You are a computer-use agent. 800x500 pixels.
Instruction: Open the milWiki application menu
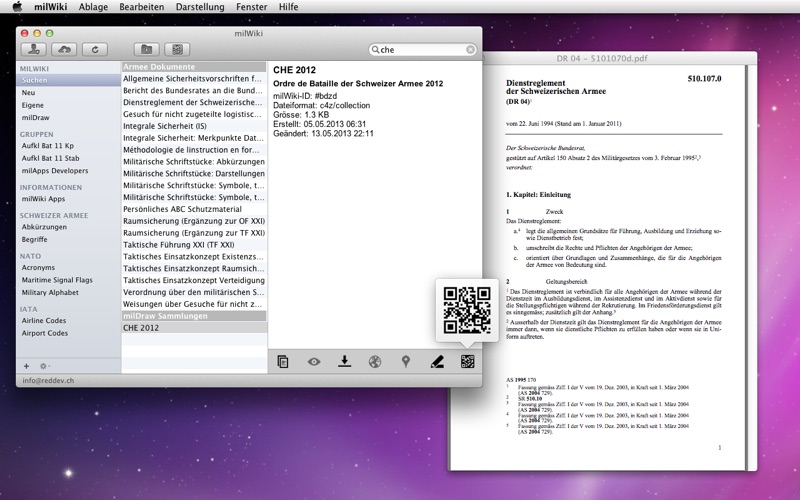coord(52,7)
